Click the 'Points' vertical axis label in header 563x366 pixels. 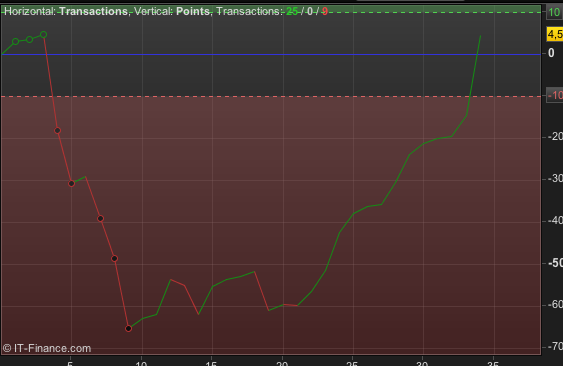click(193, 11)
